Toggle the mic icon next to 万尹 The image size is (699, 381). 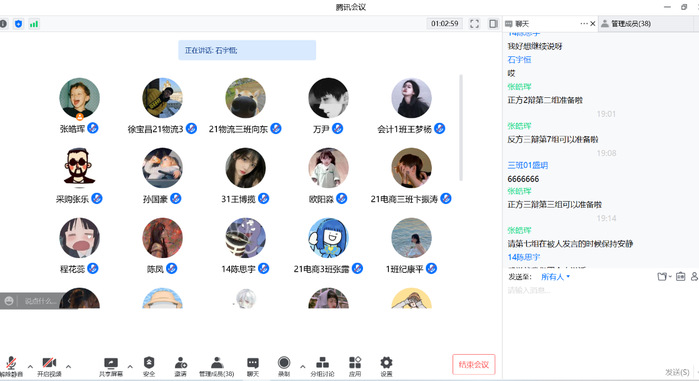(x=337, y=128)
